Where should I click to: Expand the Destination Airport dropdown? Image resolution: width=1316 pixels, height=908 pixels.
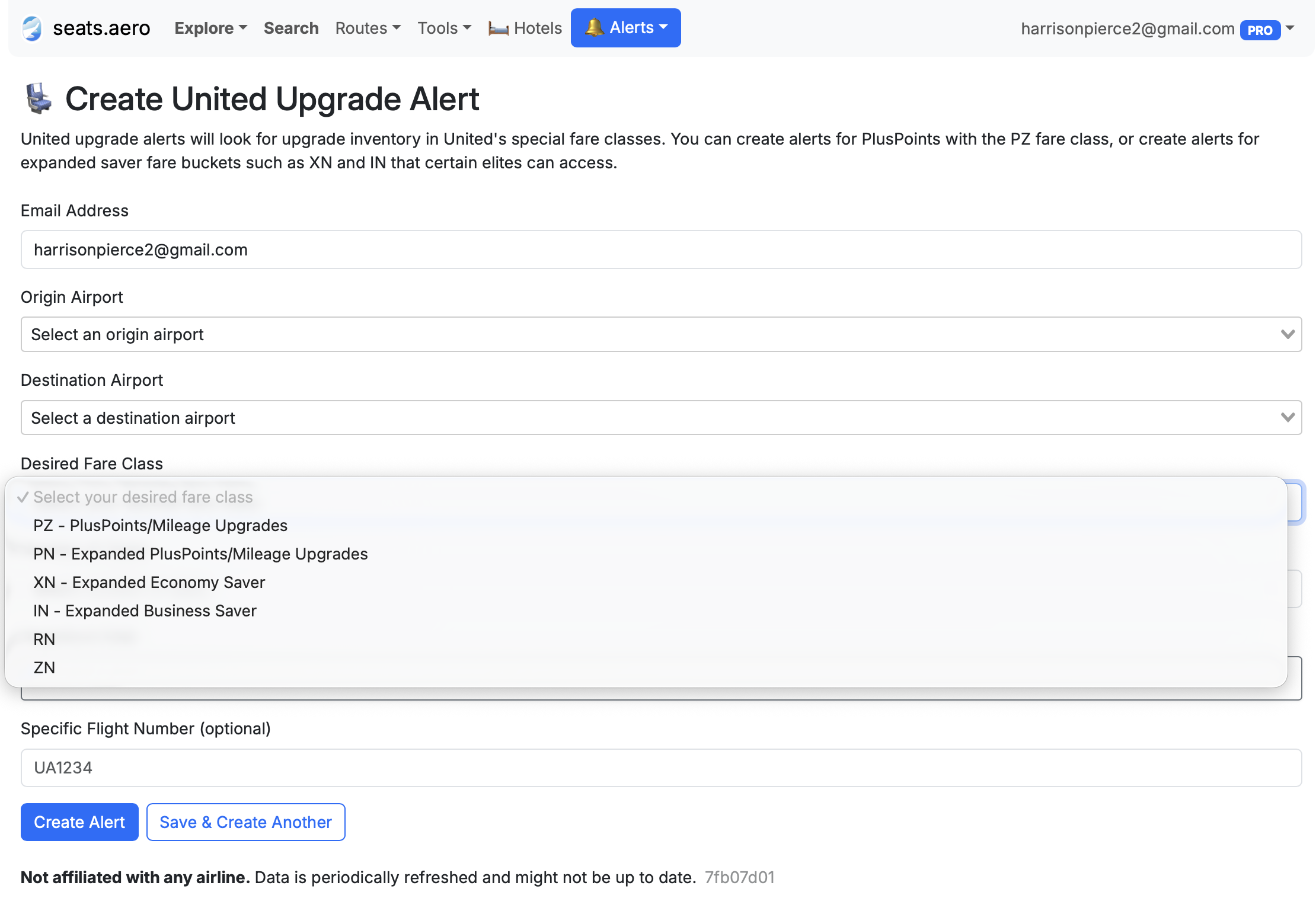point(662,418)
